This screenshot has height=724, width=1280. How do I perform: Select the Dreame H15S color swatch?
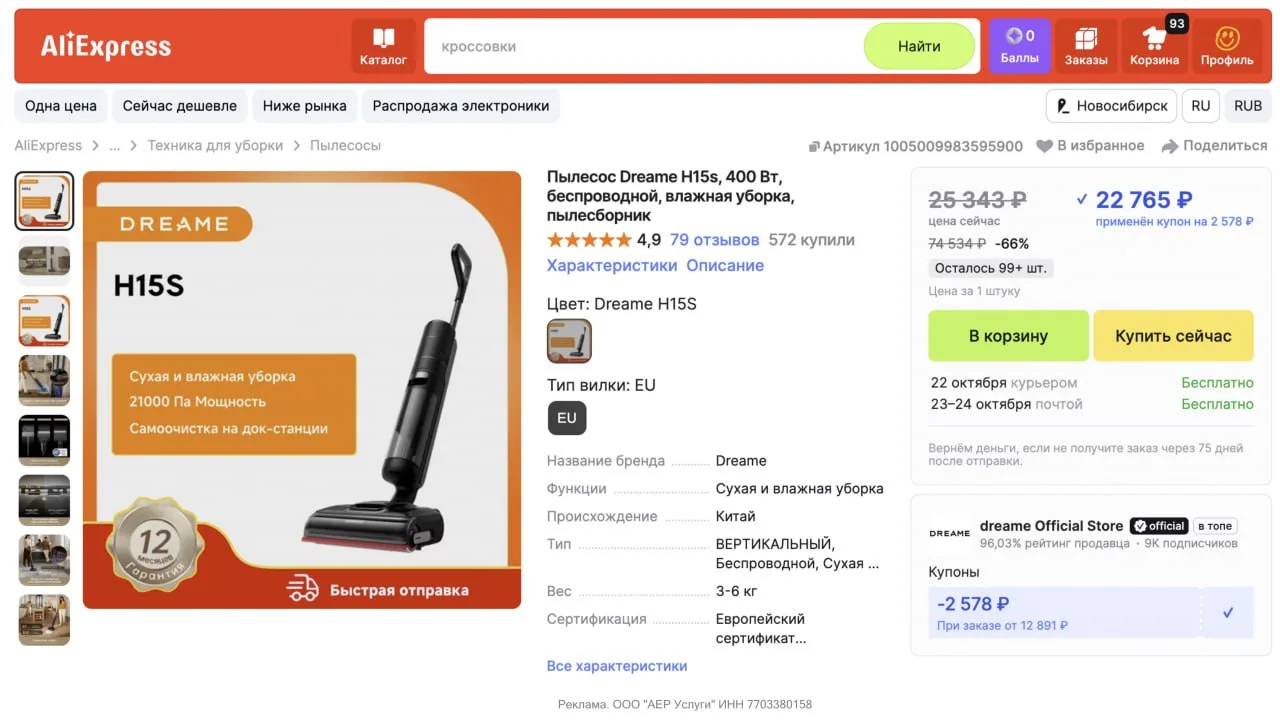coord(569,341)
